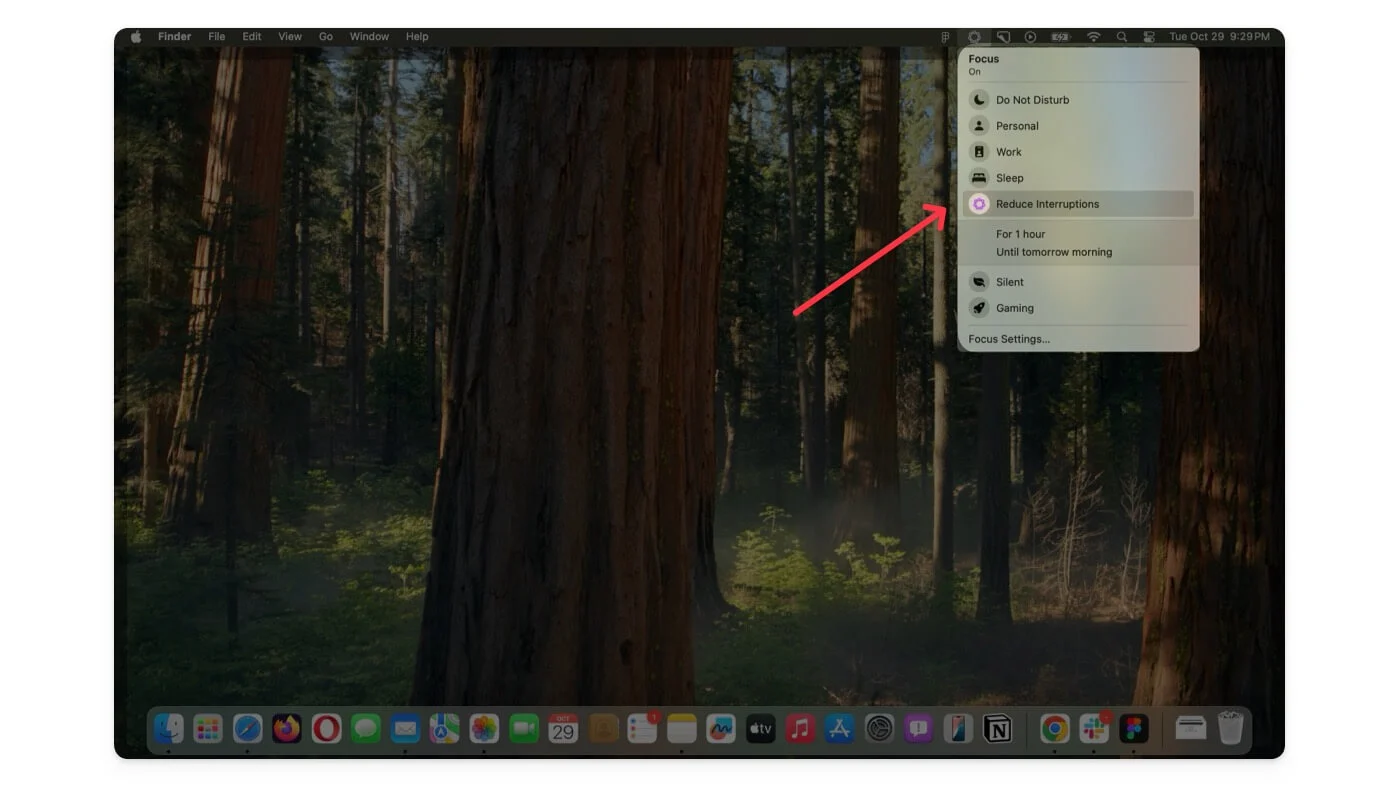Viewport: 1399px width, 787px height.
Task: Open the View menu
Action: tap(290, 37)
